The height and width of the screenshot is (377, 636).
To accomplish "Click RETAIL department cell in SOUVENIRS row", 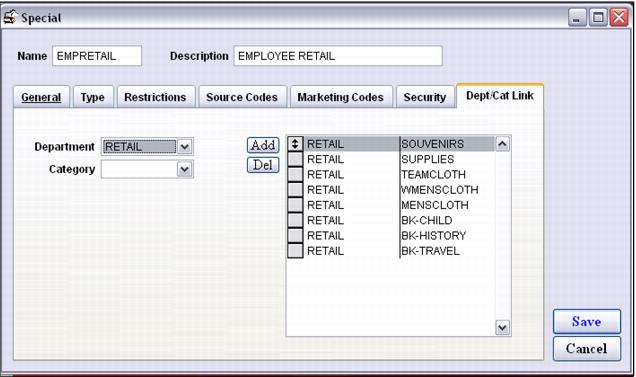I will point(352,144).
